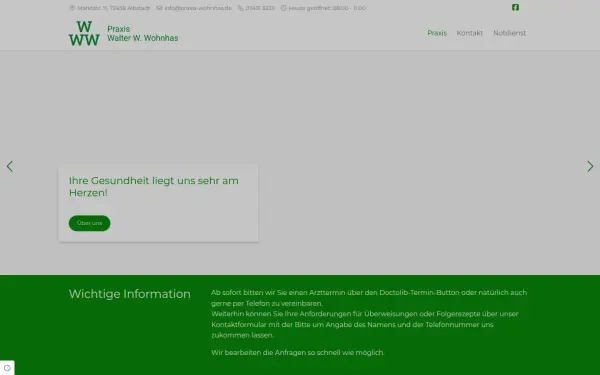Click the WWW practice logo
The image size is (600, 375).
pos(84,33)
